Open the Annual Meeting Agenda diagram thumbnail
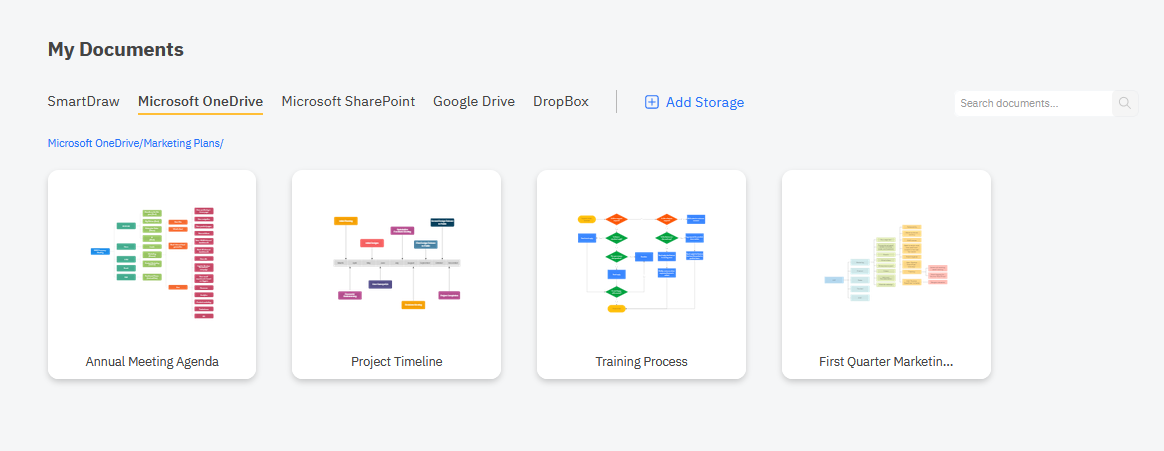 coord(152,262)
